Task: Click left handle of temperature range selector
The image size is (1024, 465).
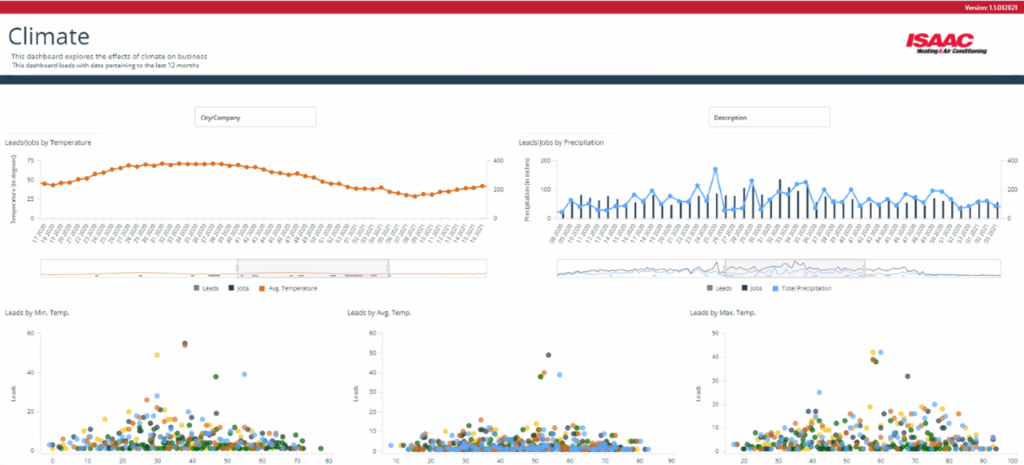Action: [x=238, y=268]
